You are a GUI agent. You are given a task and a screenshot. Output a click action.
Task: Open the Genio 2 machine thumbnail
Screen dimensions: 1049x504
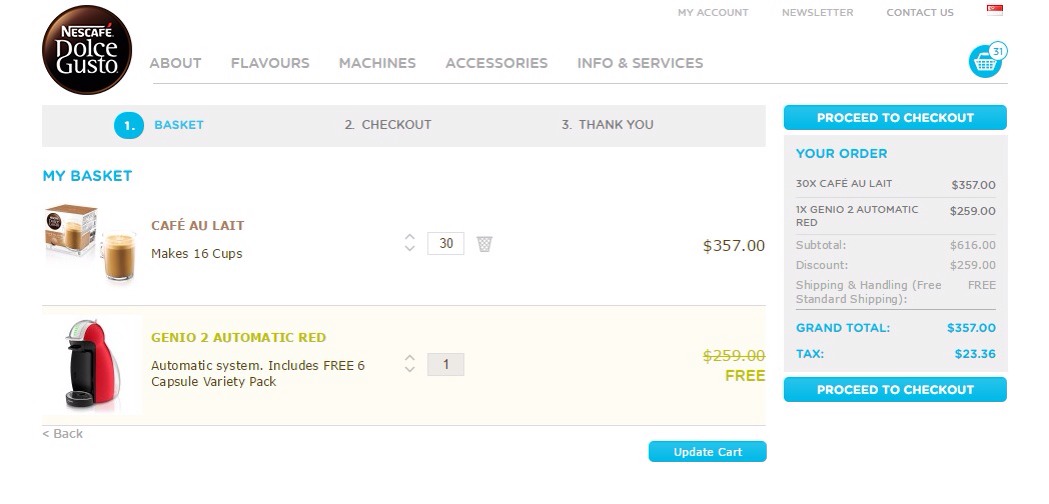[x=91, y=364]
